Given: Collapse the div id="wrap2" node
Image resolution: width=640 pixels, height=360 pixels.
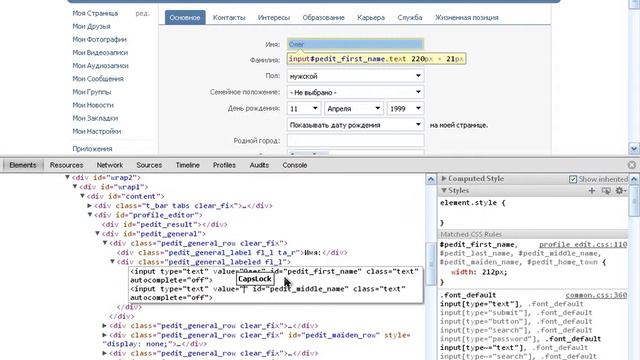Looking at the screenshot, I should point(67,177).
